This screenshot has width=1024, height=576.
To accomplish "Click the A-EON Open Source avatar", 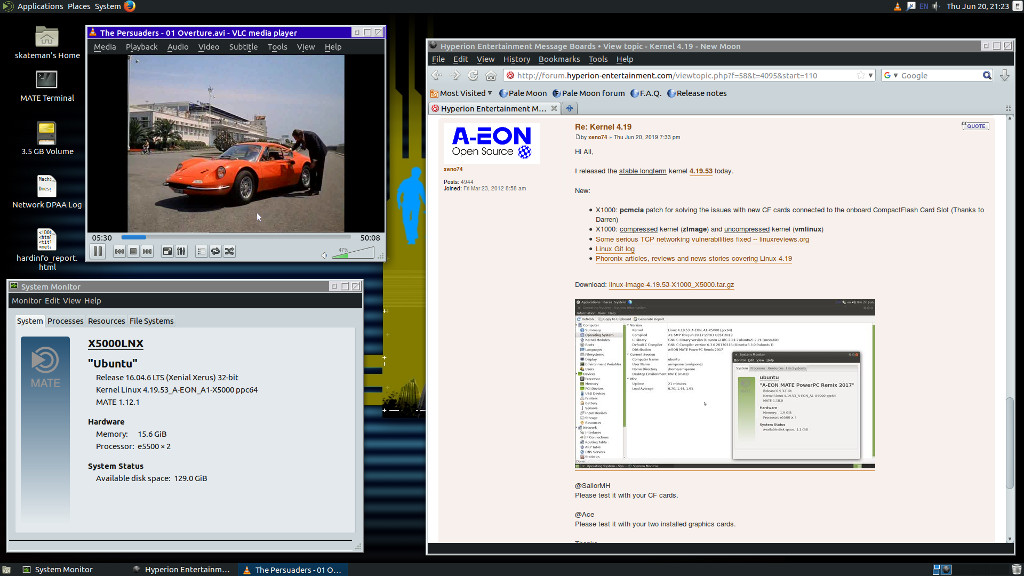I will 492,143.
